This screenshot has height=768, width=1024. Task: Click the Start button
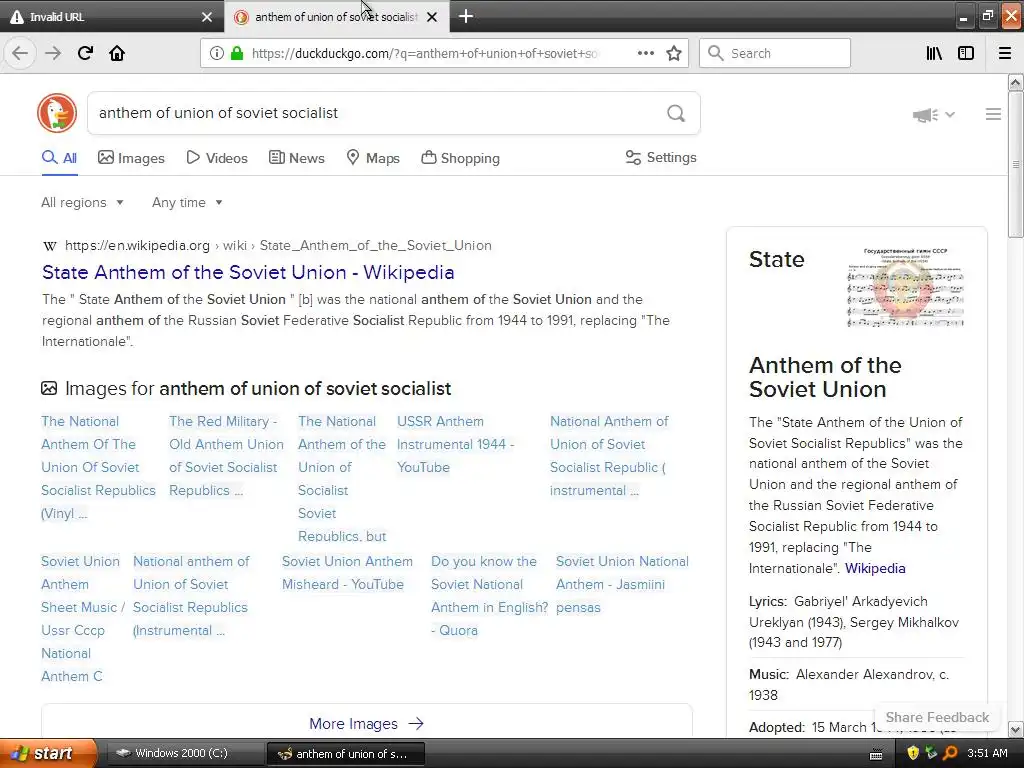click(48, 753)
